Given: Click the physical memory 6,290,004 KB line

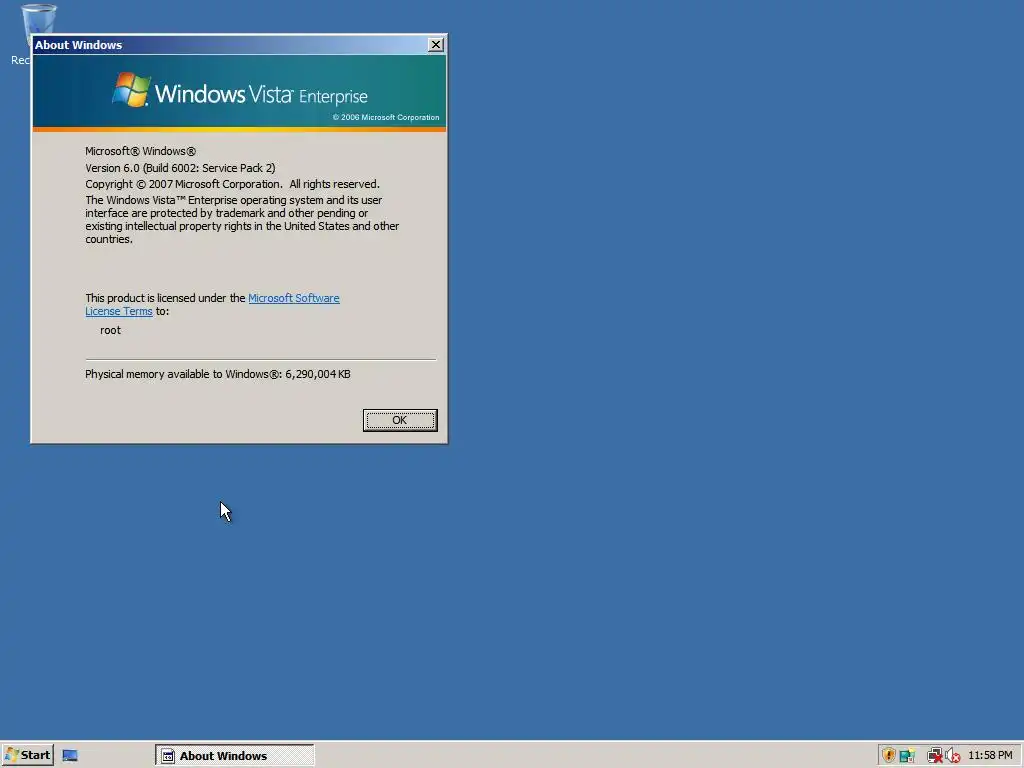Looking at the screenshot, I should tap(217, 374).
